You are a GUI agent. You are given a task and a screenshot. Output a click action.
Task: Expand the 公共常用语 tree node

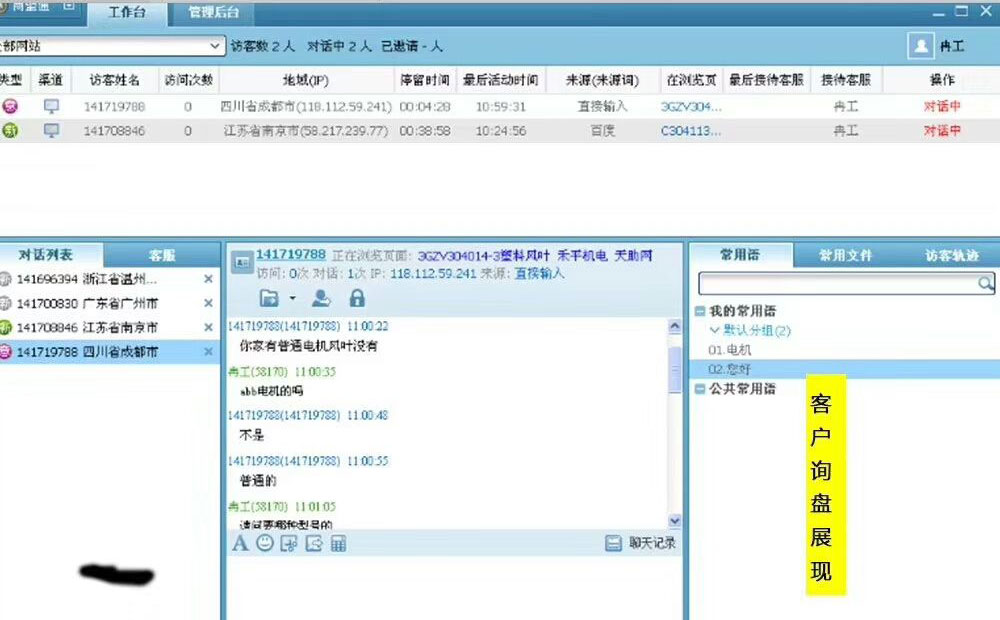click(x=700, y=389)
